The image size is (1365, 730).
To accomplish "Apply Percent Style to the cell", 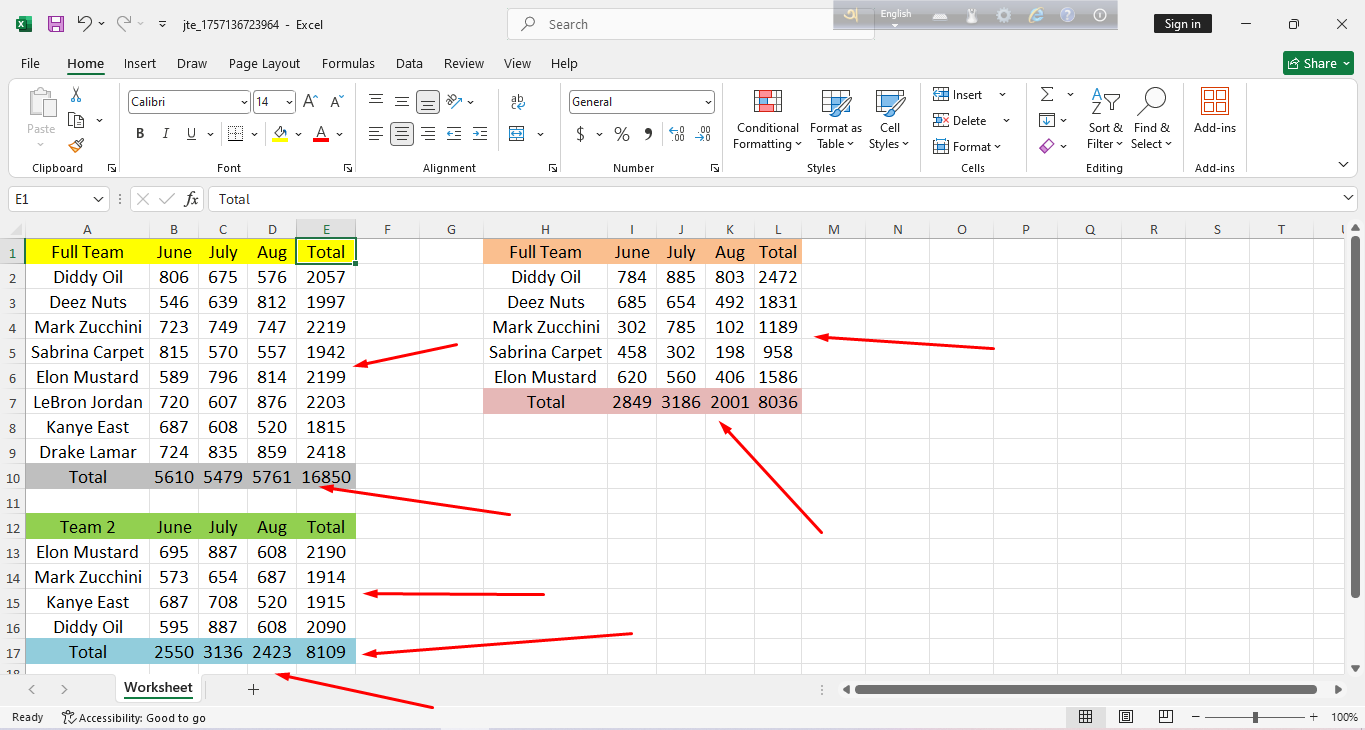I will (622, 134).
